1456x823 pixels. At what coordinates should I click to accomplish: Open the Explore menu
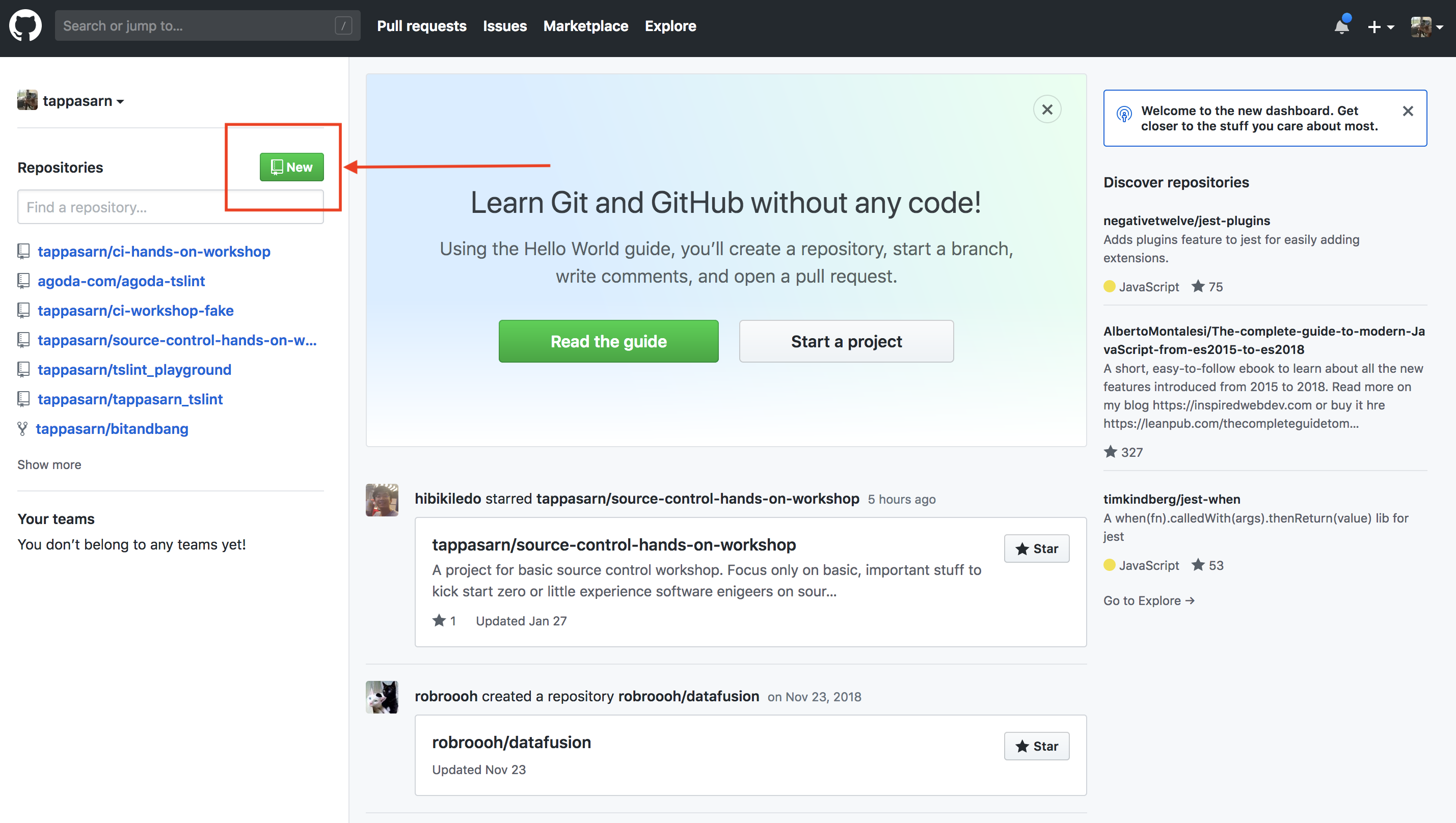[670, 26]
